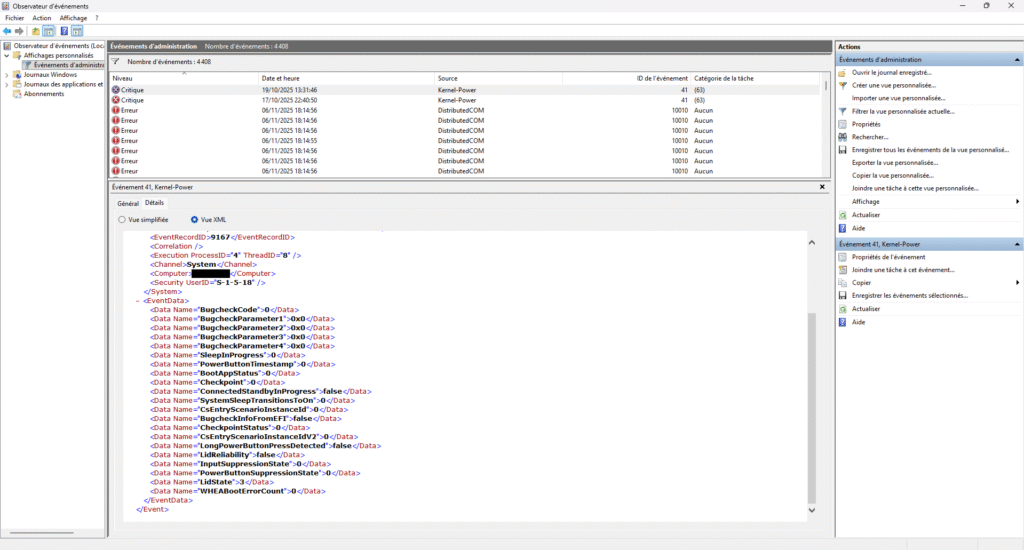Switch to the Général tab
Screen dimensions: 1024x550
127,203
